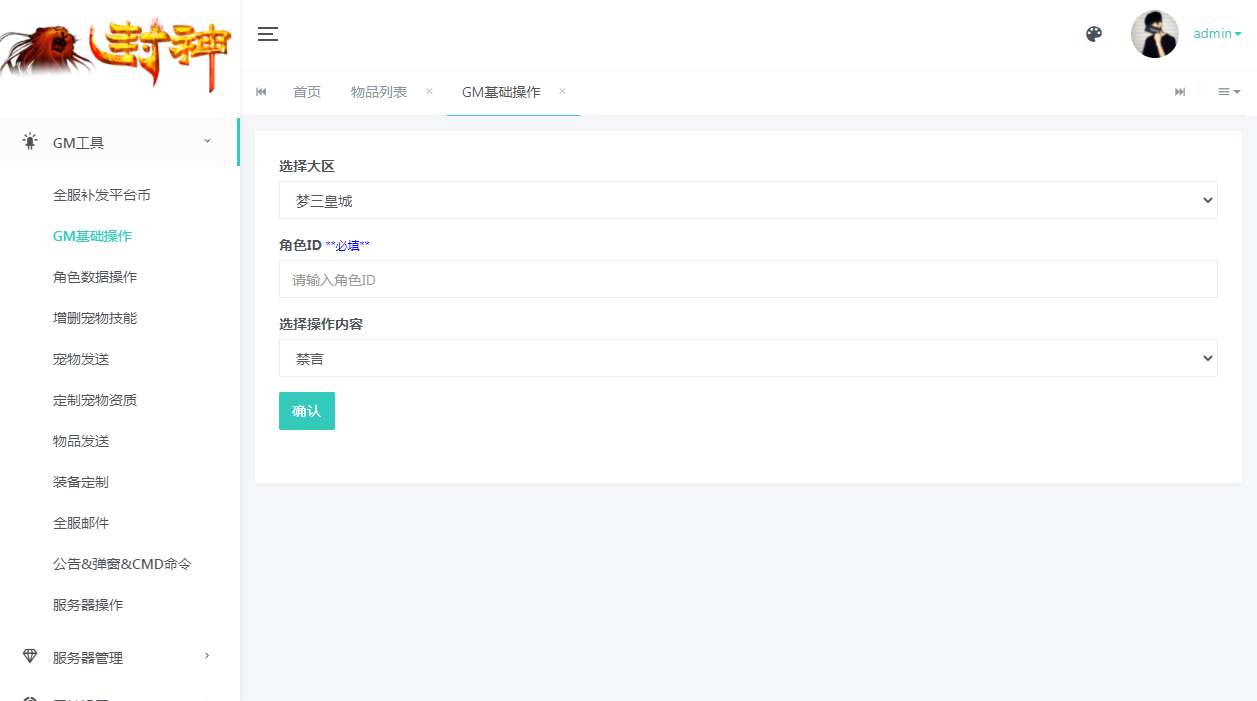Open the 全服邮件 sidebar page

(x=80, y=522)
